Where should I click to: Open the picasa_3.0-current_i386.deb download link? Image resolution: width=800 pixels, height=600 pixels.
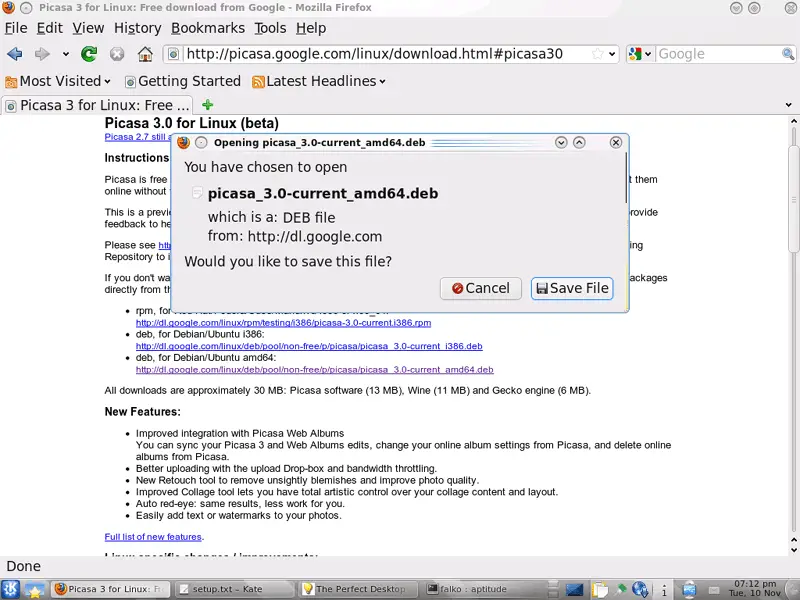(x=309, y=346)
